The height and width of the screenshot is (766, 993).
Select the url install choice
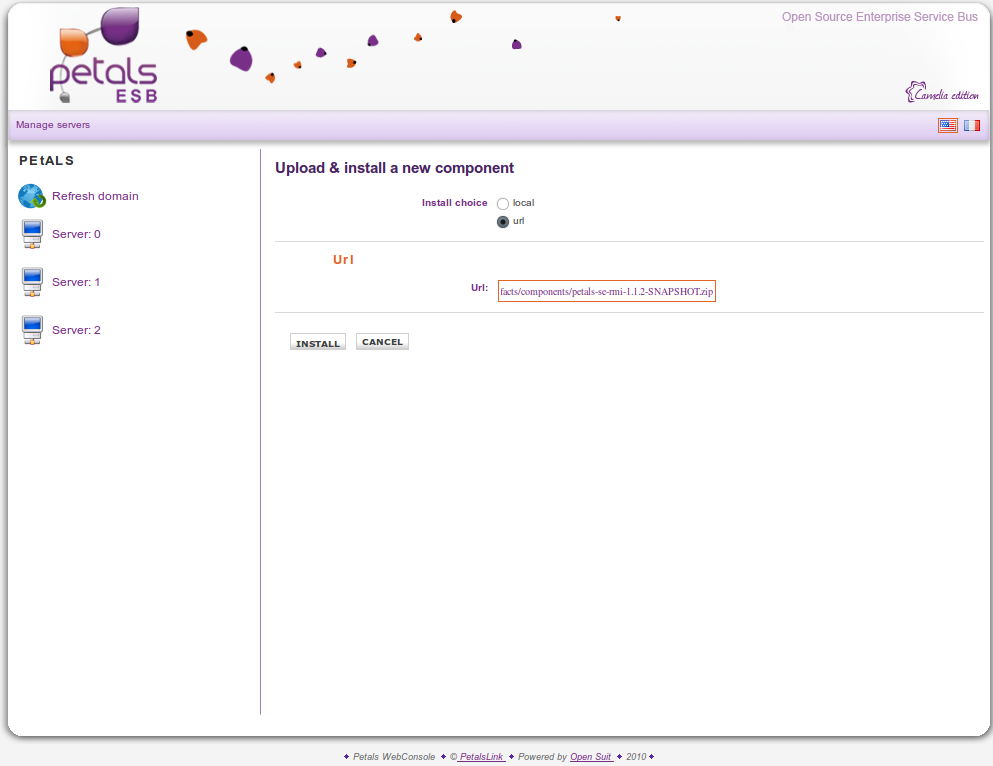click(x=503, y=222)
